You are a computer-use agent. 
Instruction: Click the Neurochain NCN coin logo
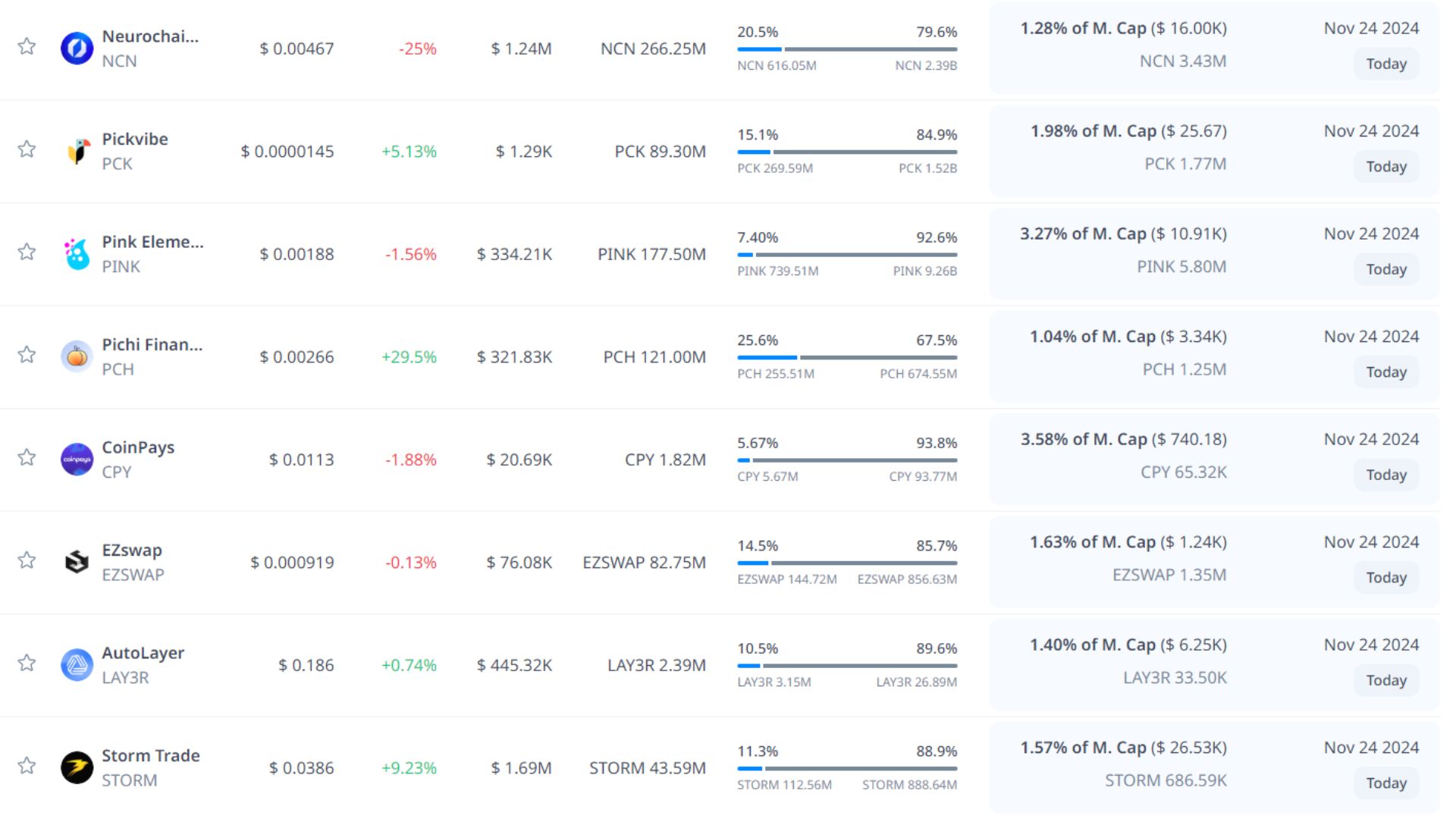[x=77, y=49]
